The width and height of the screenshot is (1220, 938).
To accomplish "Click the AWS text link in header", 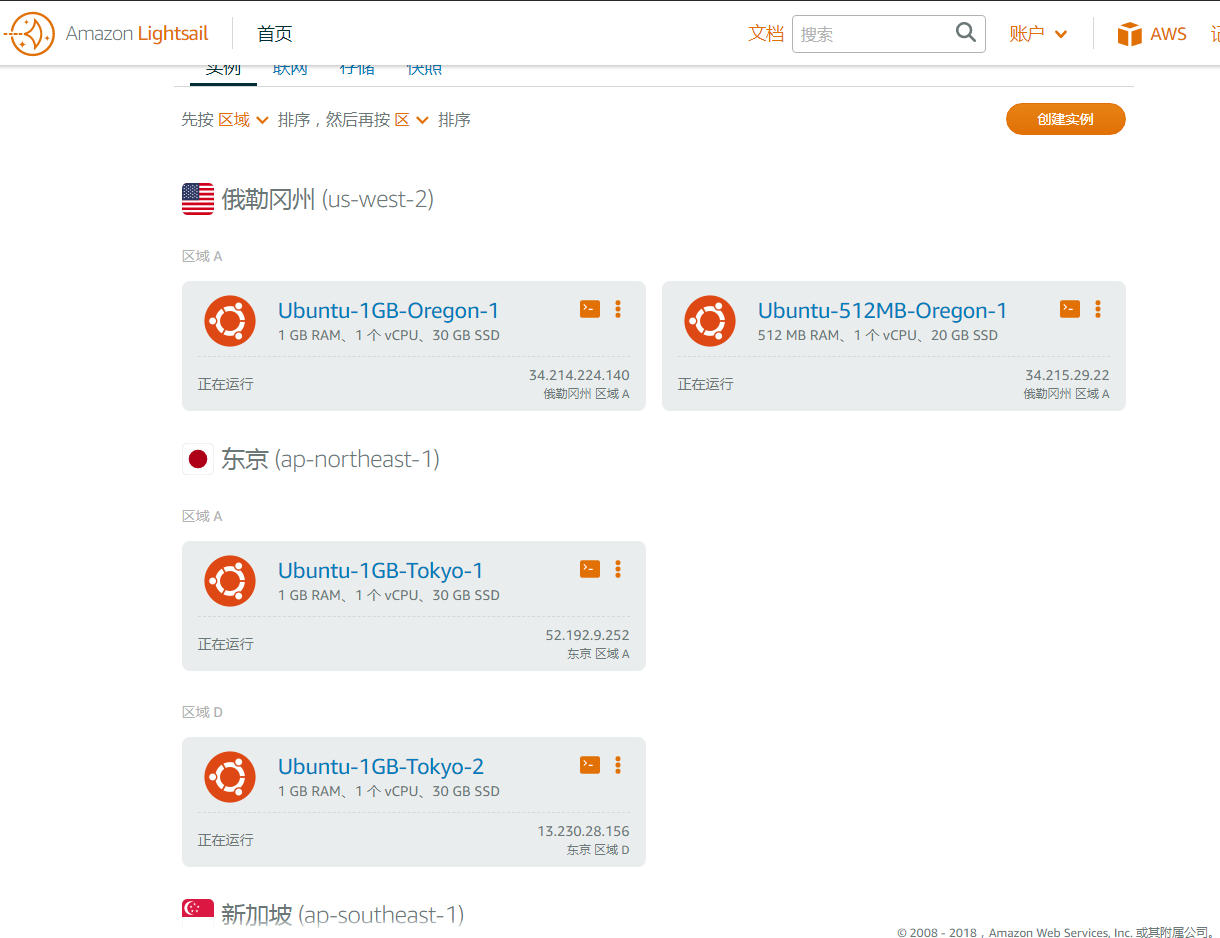I will [x=1168, y=34].
